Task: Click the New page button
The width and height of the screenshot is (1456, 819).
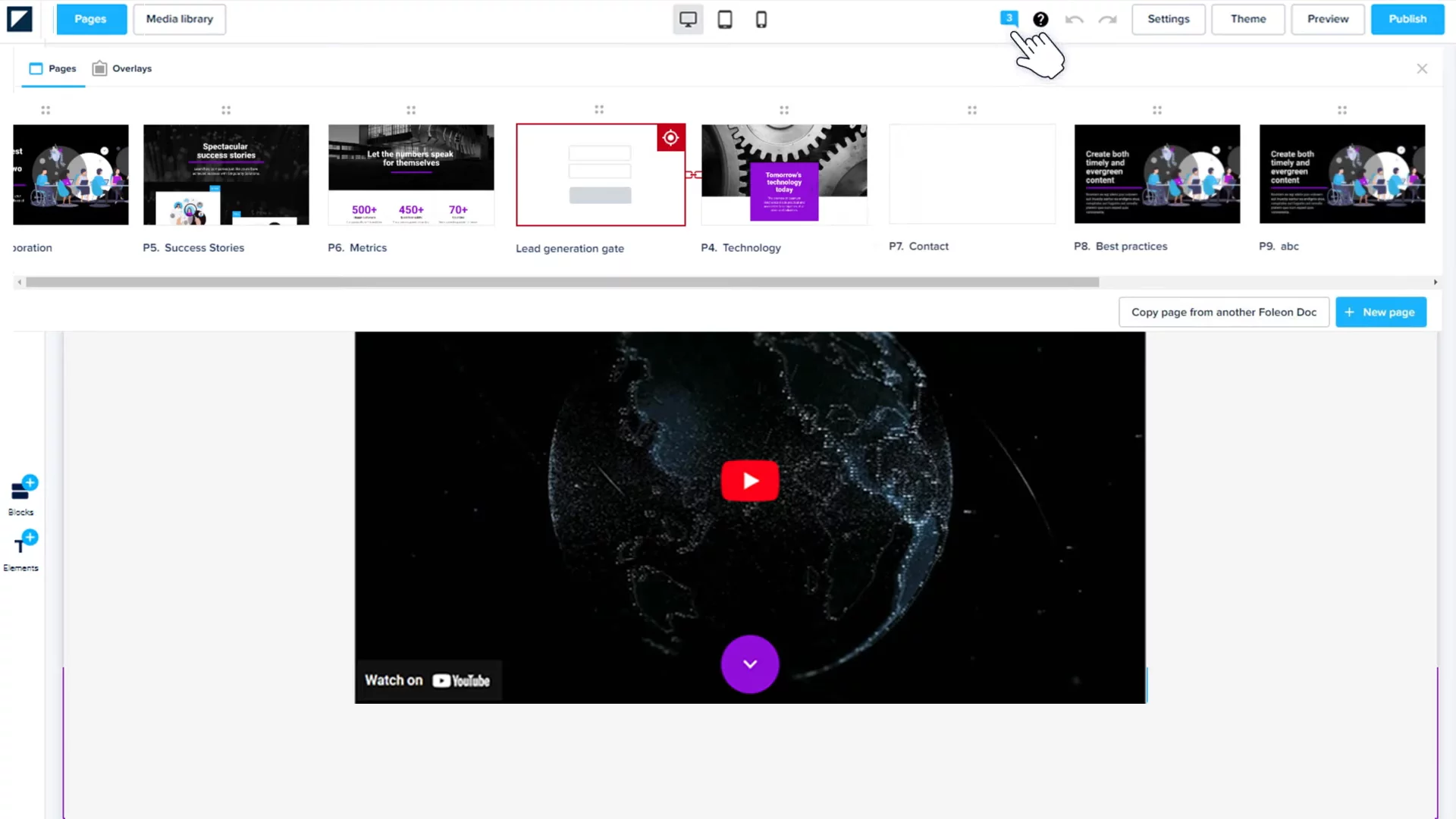Action: (1380, 312)
